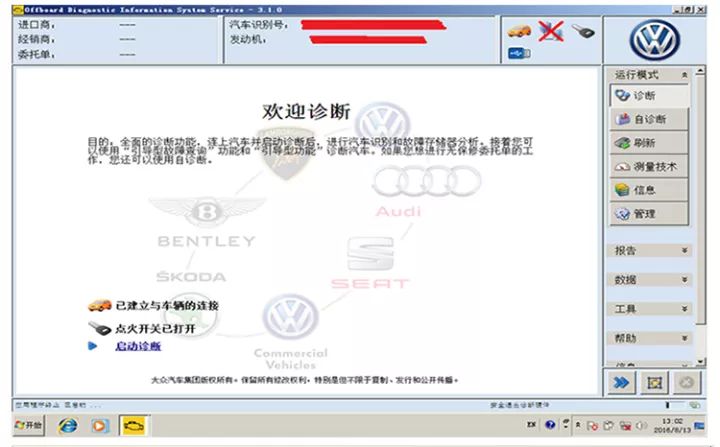Click the 启动诊断 start diagnosis link

point(138,346)
